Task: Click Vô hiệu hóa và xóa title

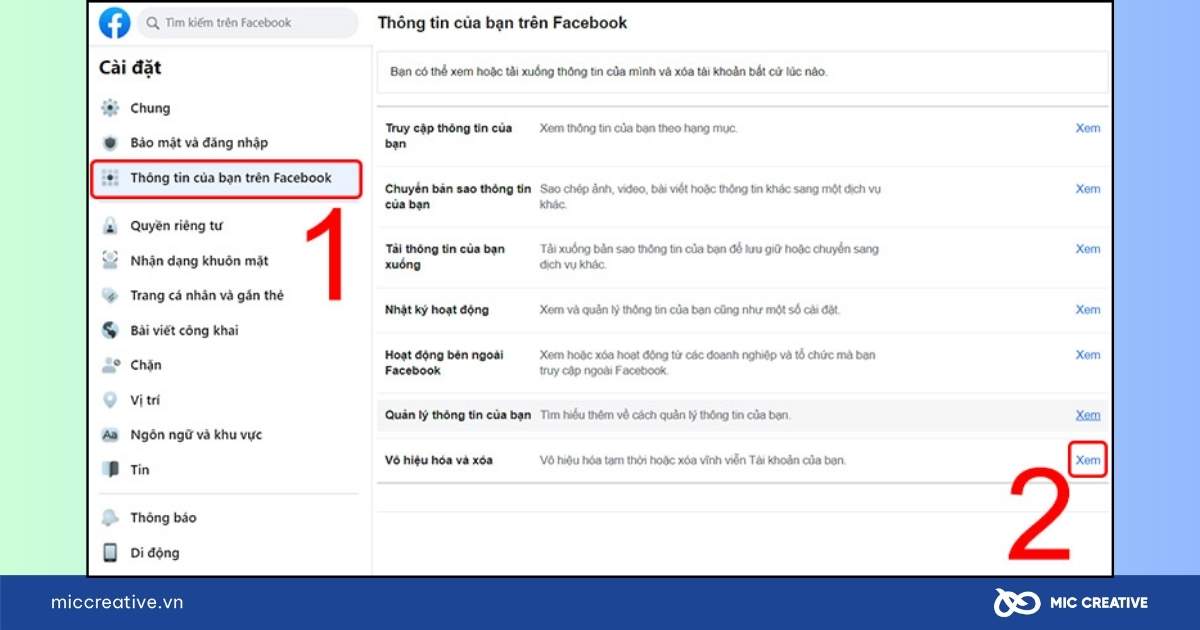Action: (x=439, y=460)
